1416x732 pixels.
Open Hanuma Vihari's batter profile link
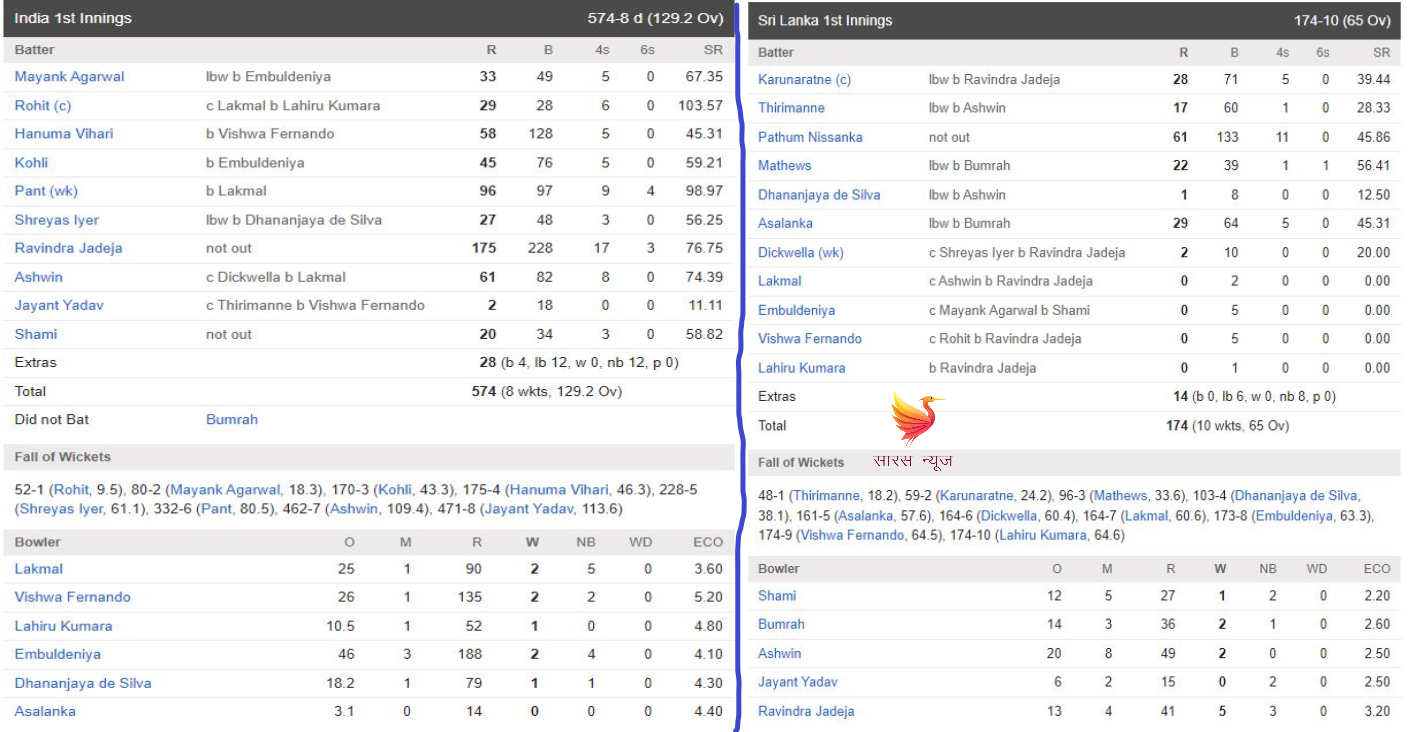click(64, 134)
